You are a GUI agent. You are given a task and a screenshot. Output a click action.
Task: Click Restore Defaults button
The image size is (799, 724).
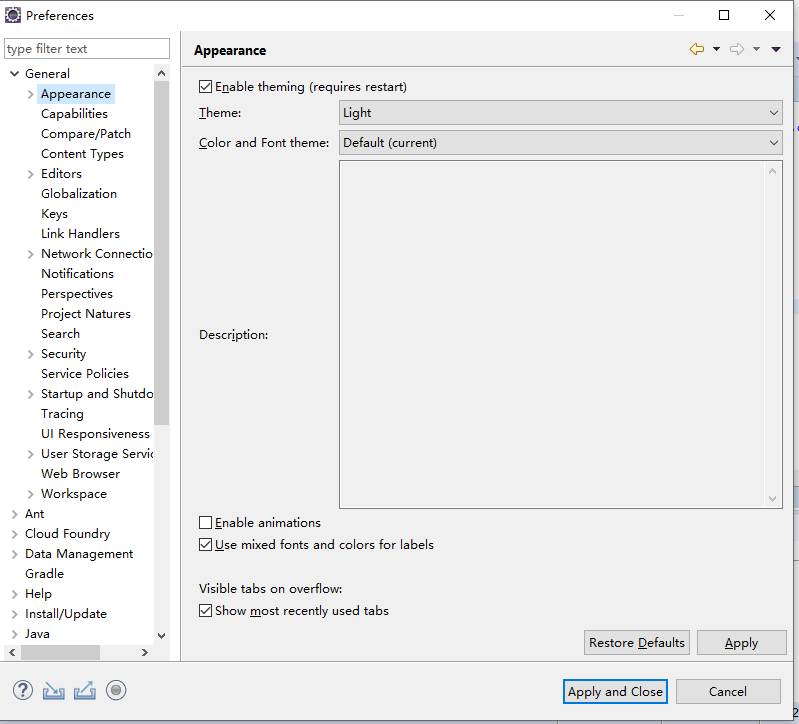636,642
